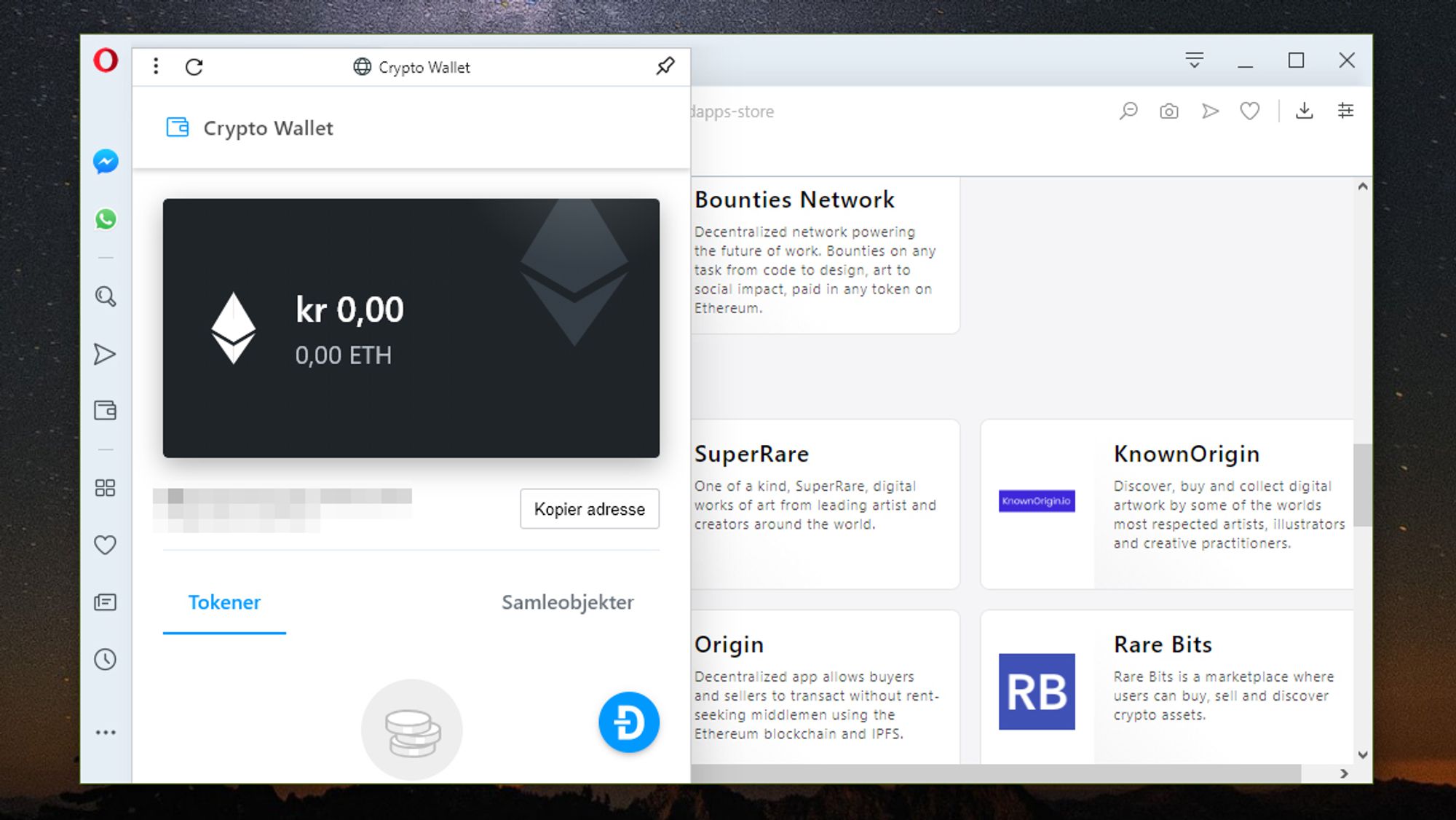Image resolution: width=1456 pixels, height=820 pixels.
Task: Open Facebook Messenger in the sidebar
Action: (106, 162)
